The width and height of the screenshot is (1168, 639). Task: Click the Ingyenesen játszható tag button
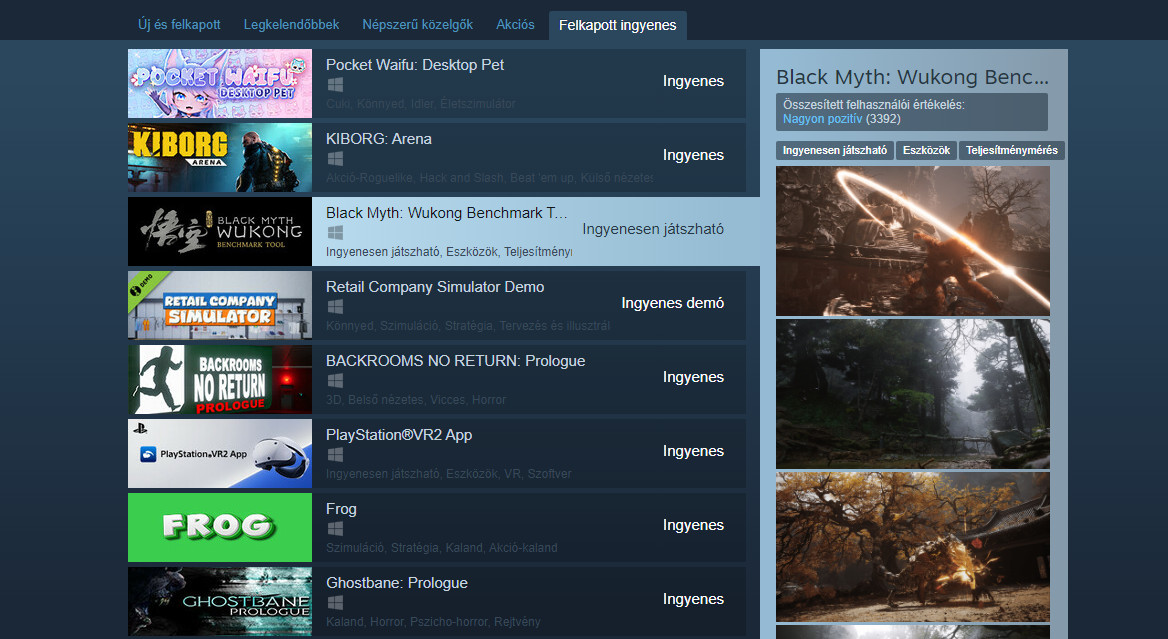click(834, 150)
